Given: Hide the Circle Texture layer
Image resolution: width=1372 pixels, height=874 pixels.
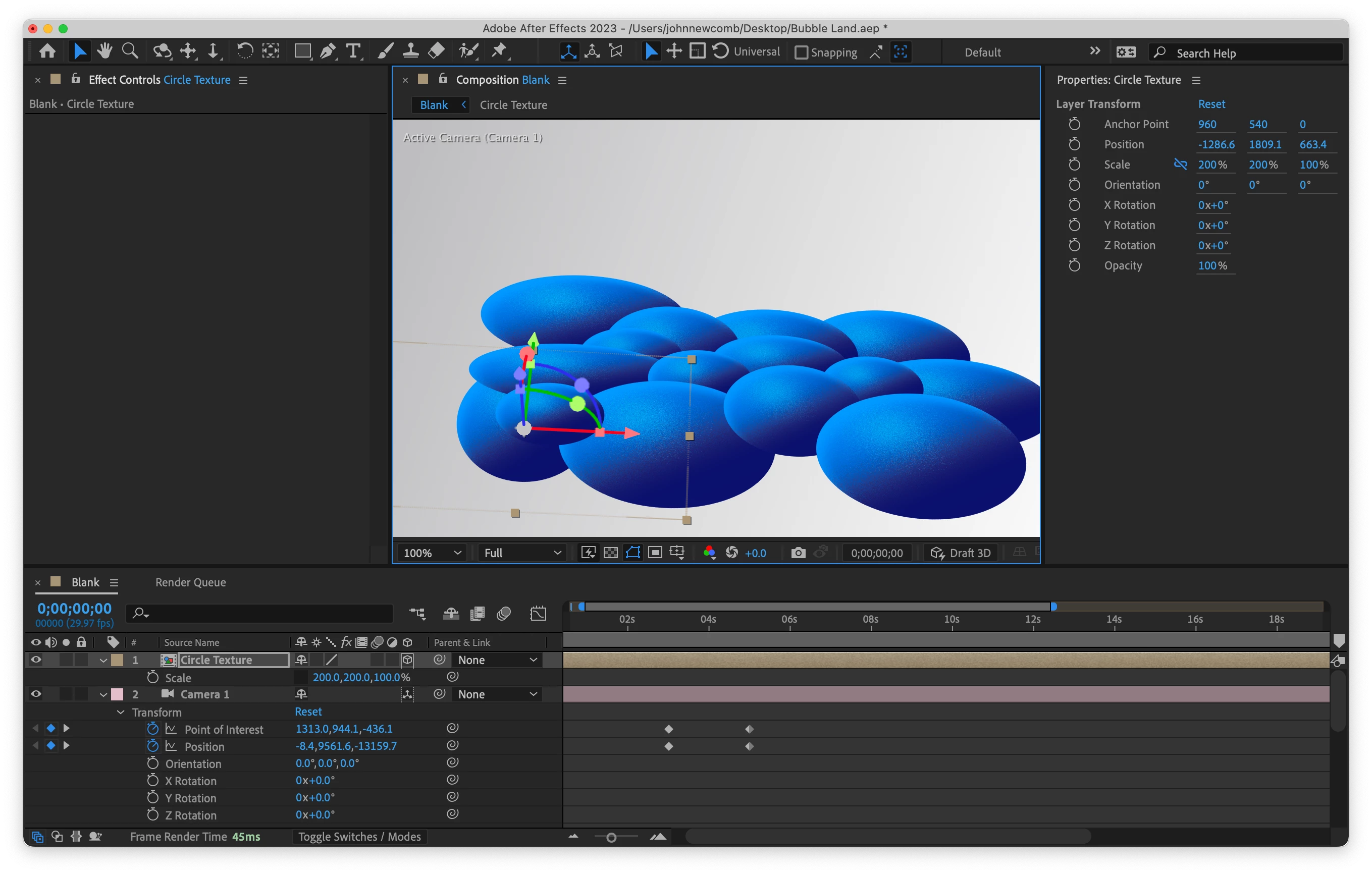Looking at the screenshot, I should point(36,660).
